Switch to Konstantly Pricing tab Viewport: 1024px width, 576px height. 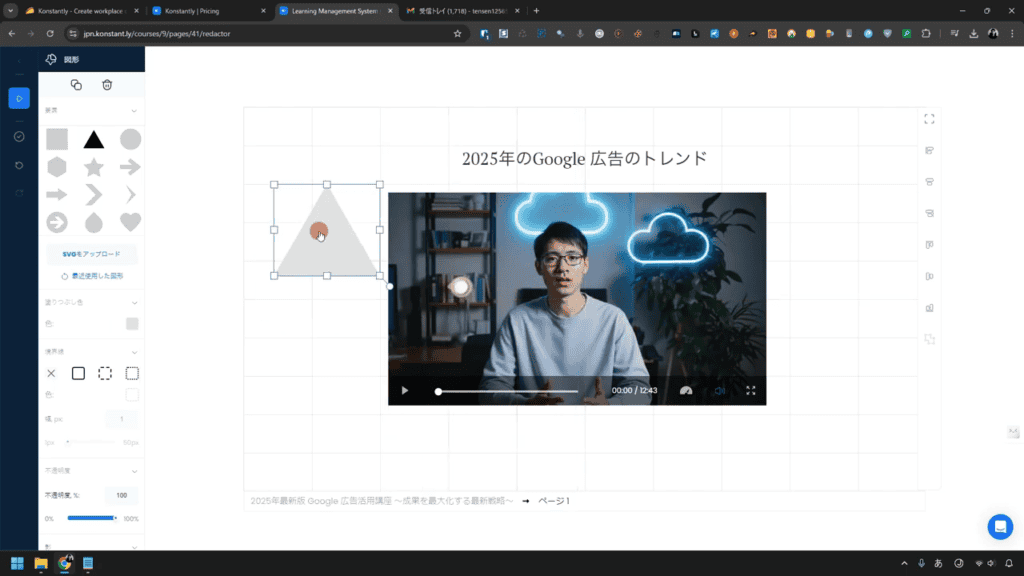(209, 11)
